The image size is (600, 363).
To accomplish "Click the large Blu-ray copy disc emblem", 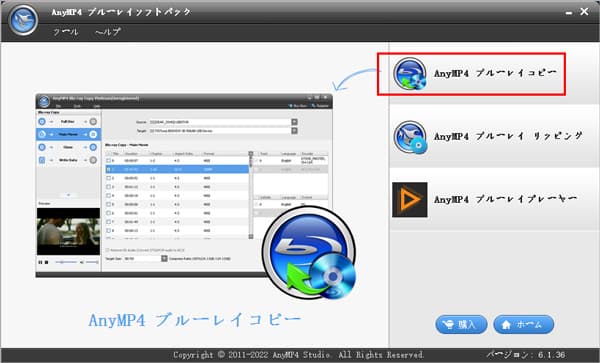I will coord(309,253).
